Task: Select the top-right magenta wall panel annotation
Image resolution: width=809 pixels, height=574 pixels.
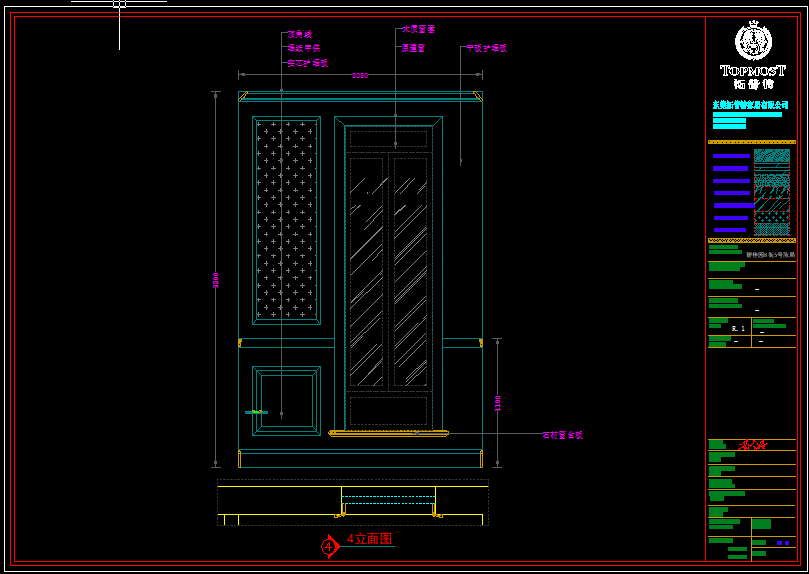Action: [x=487, y=48]
